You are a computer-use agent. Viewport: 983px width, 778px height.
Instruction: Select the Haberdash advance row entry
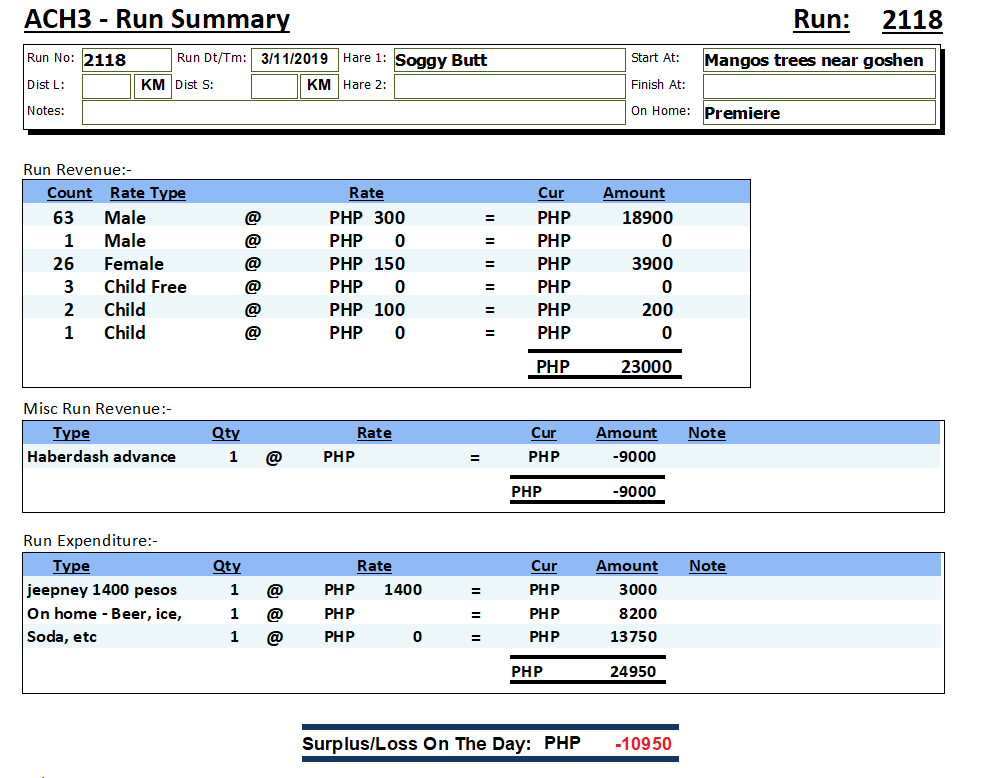click(x=101, y=457)
